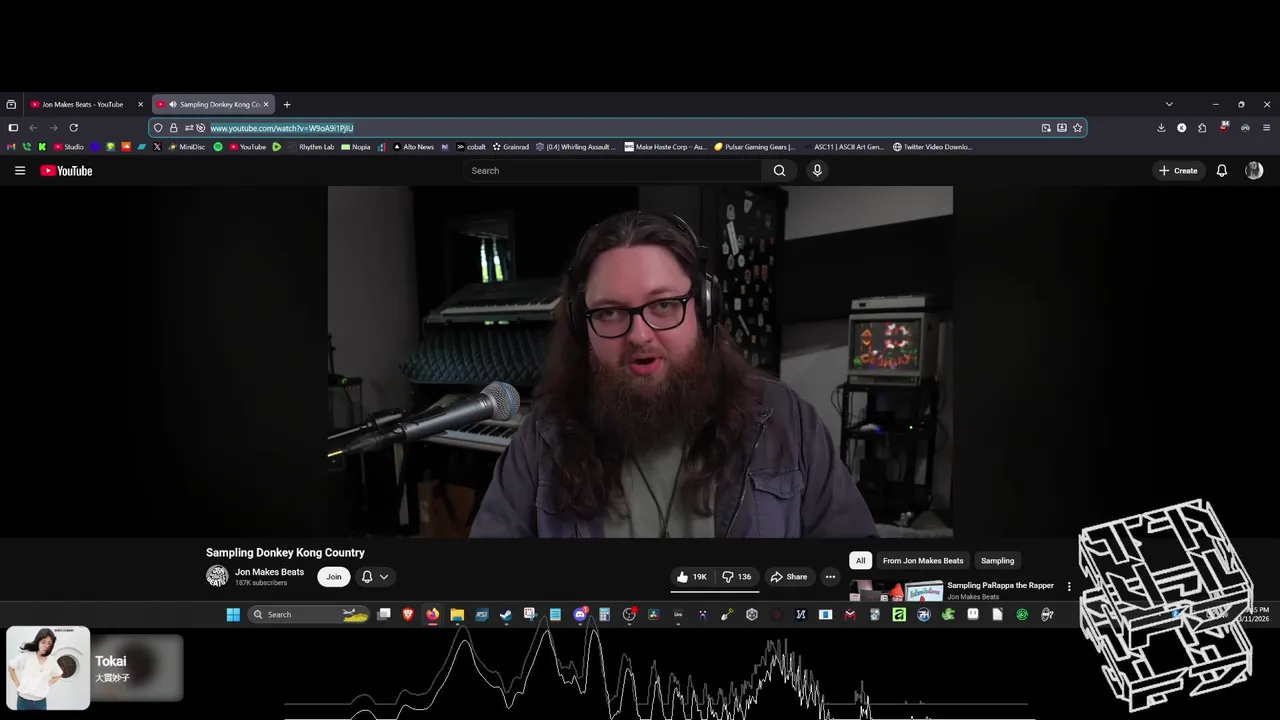Open the Nopia bookmark
The width and height of the screenshot is (1280, 720).
coord(356,147)
